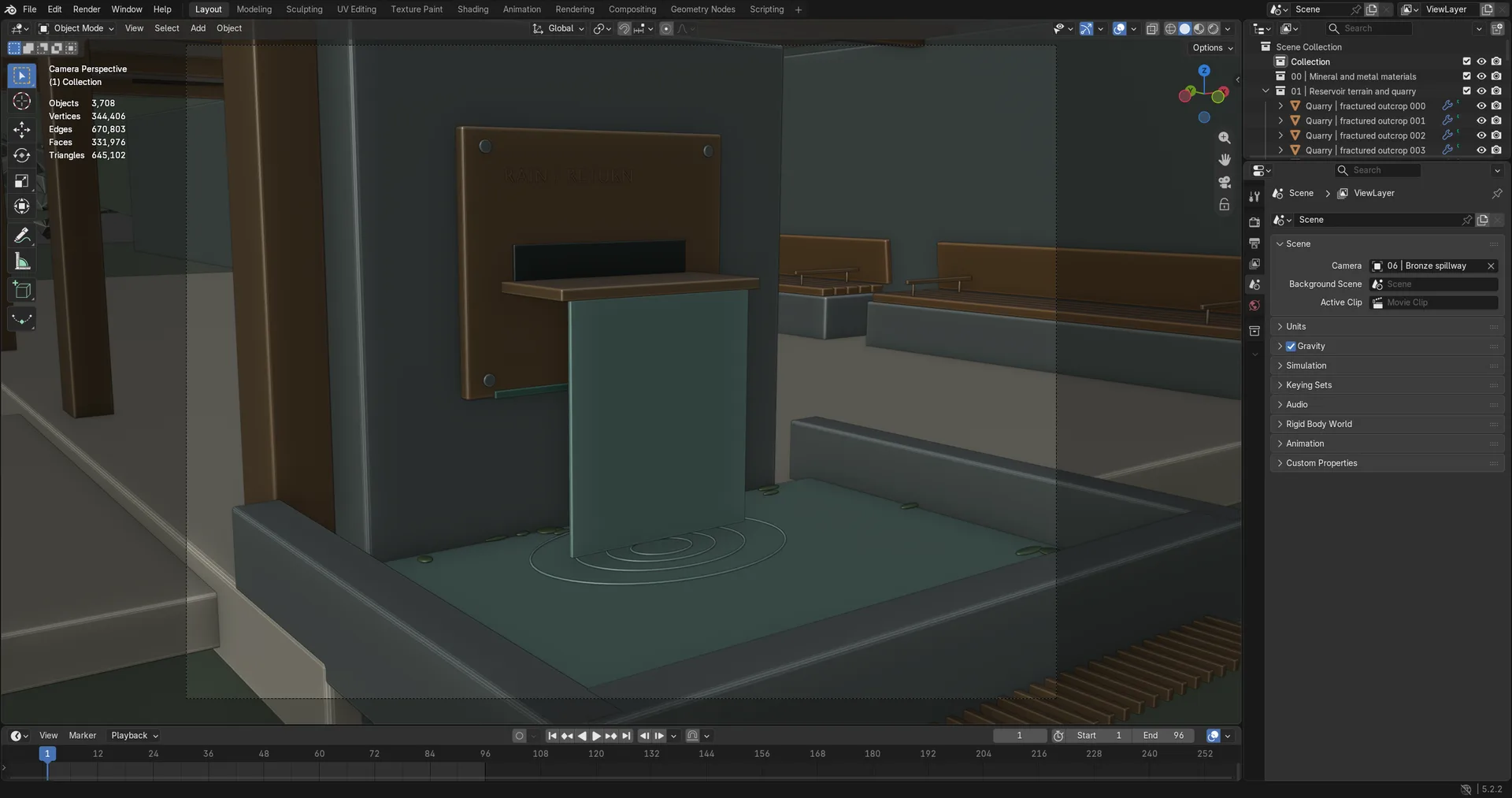Toggle camera view with the camera icon
Screen dimensions: 1512x798
[1225, 182]
